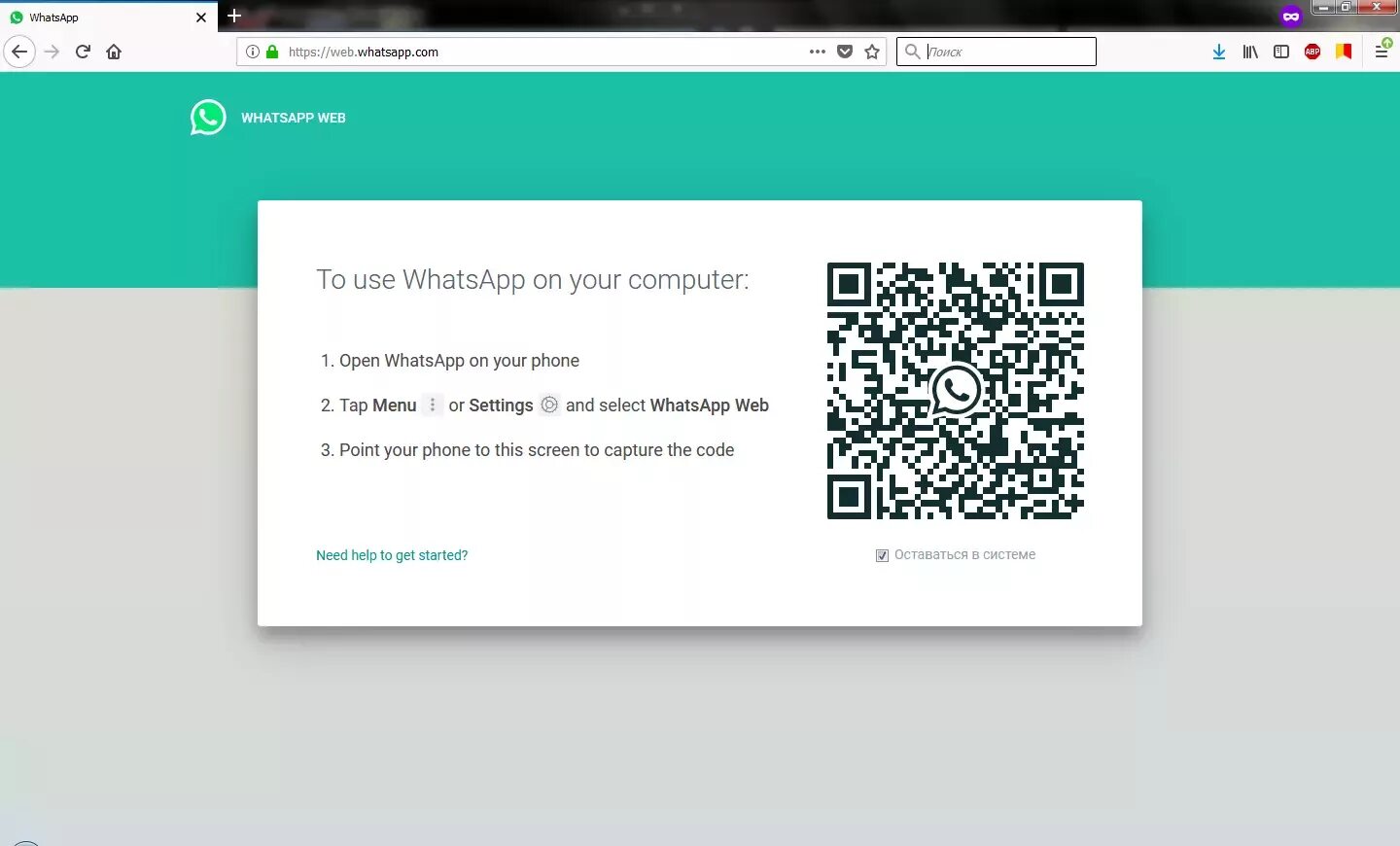Restore down the browser window

click(x=1347, y=7)
